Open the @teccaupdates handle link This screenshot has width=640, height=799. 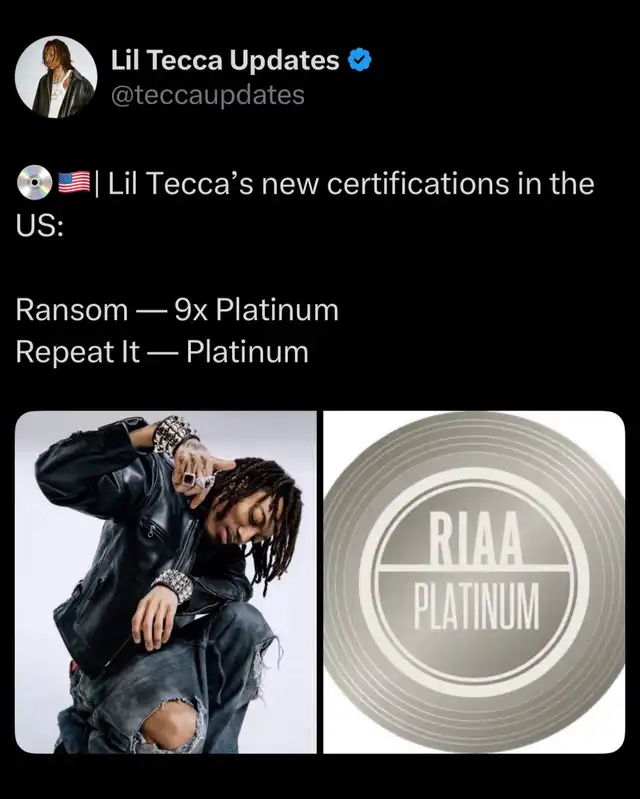pyautogui.click(x=208, y=95)
